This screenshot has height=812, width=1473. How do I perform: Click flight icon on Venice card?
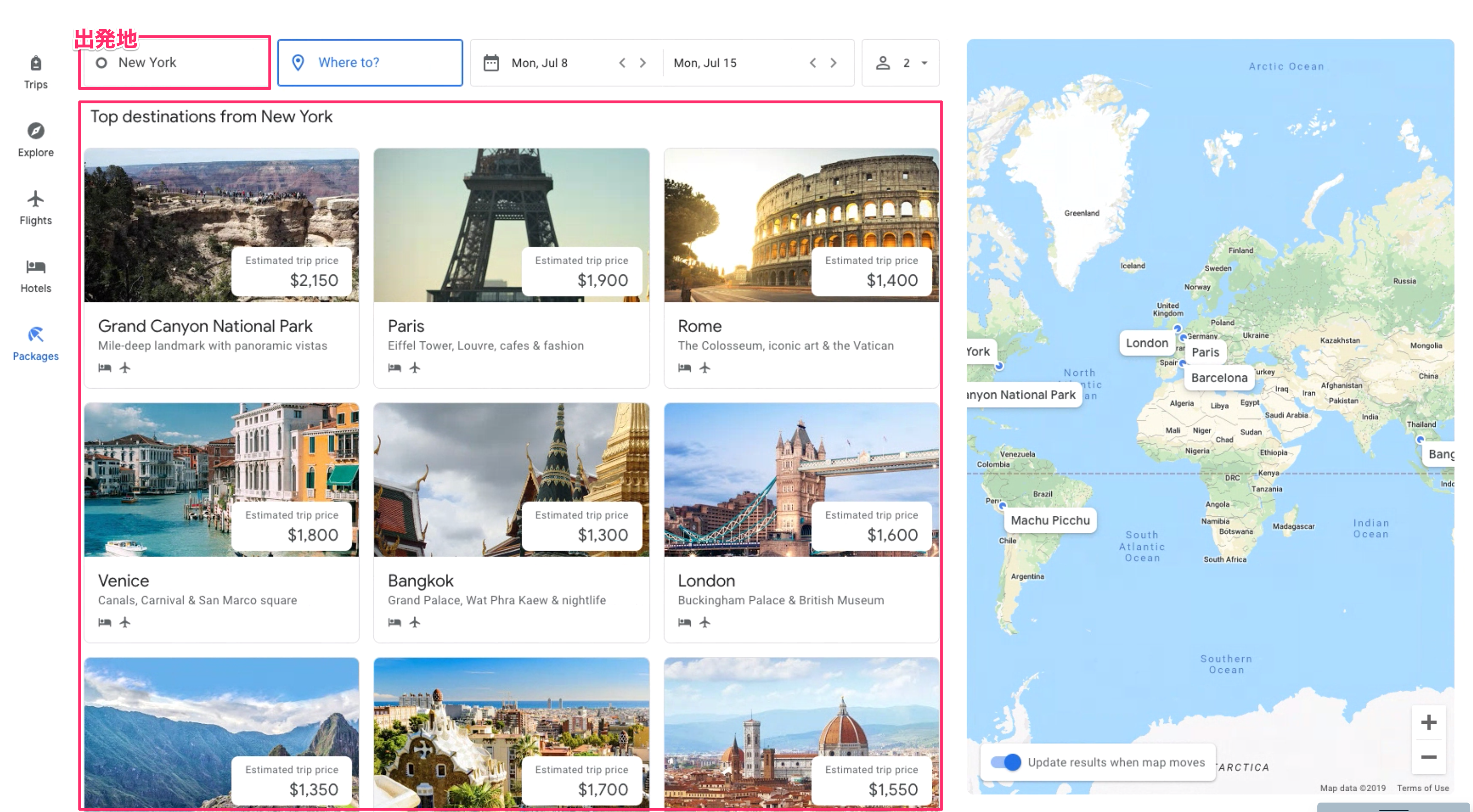(125, 623)
